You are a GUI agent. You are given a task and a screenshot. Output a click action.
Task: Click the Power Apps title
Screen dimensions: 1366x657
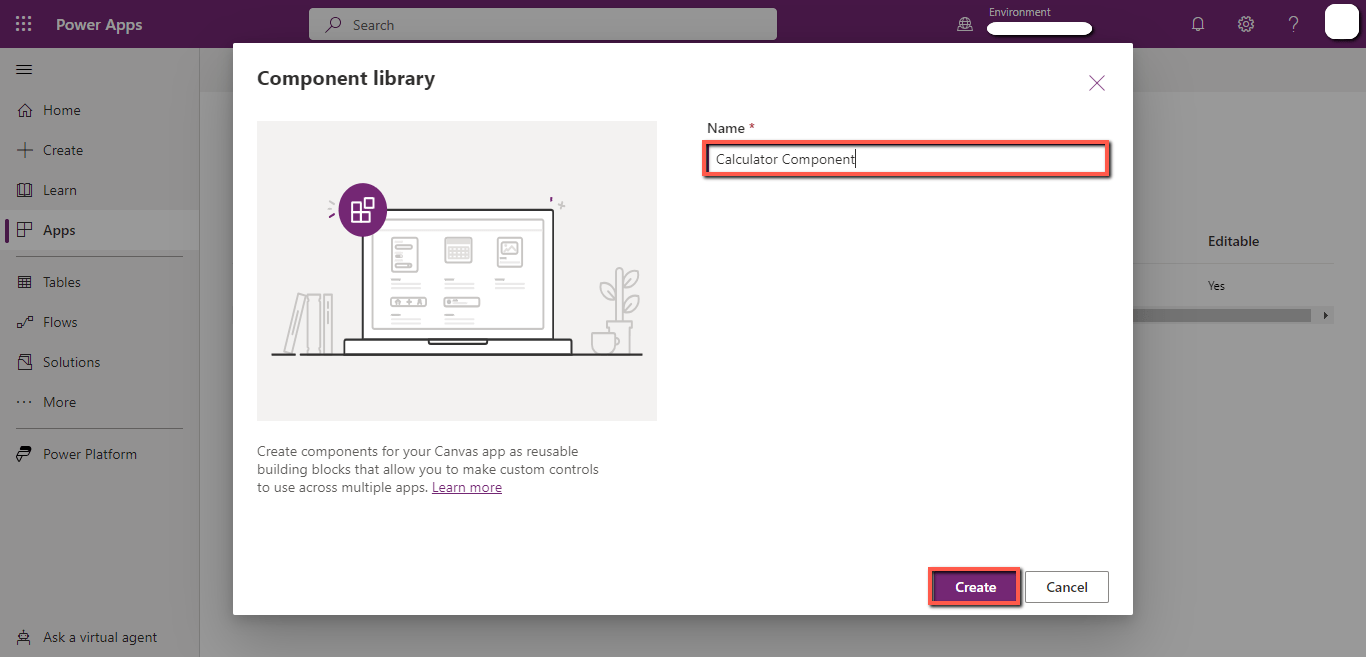point(99,24)
